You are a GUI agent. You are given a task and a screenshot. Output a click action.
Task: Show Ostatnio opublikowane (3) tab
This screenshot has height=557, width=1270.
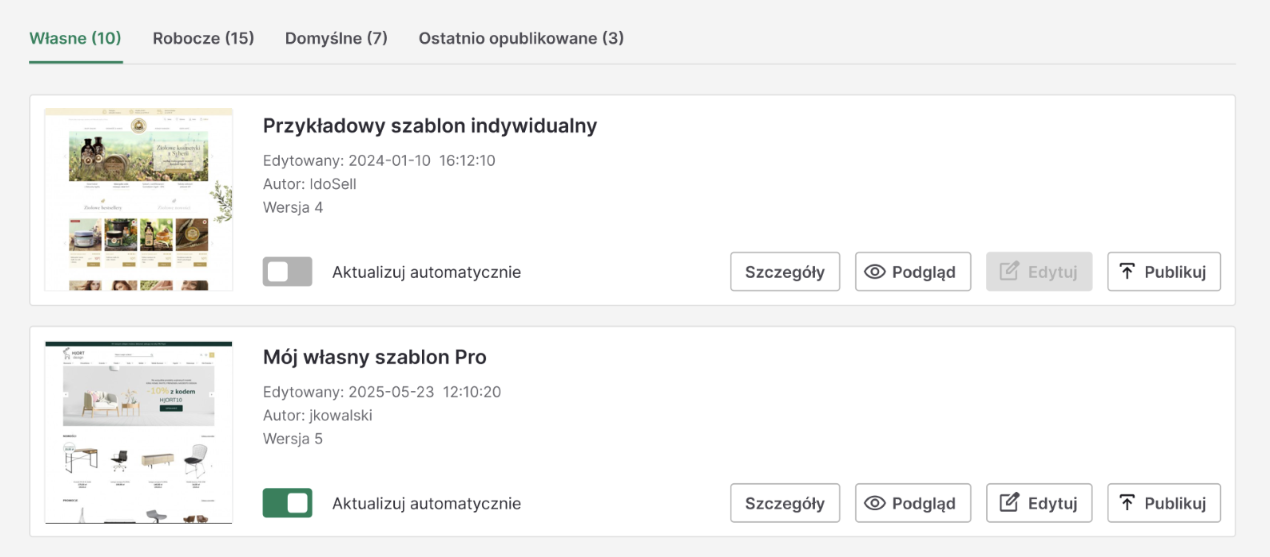tap(521, 39)
